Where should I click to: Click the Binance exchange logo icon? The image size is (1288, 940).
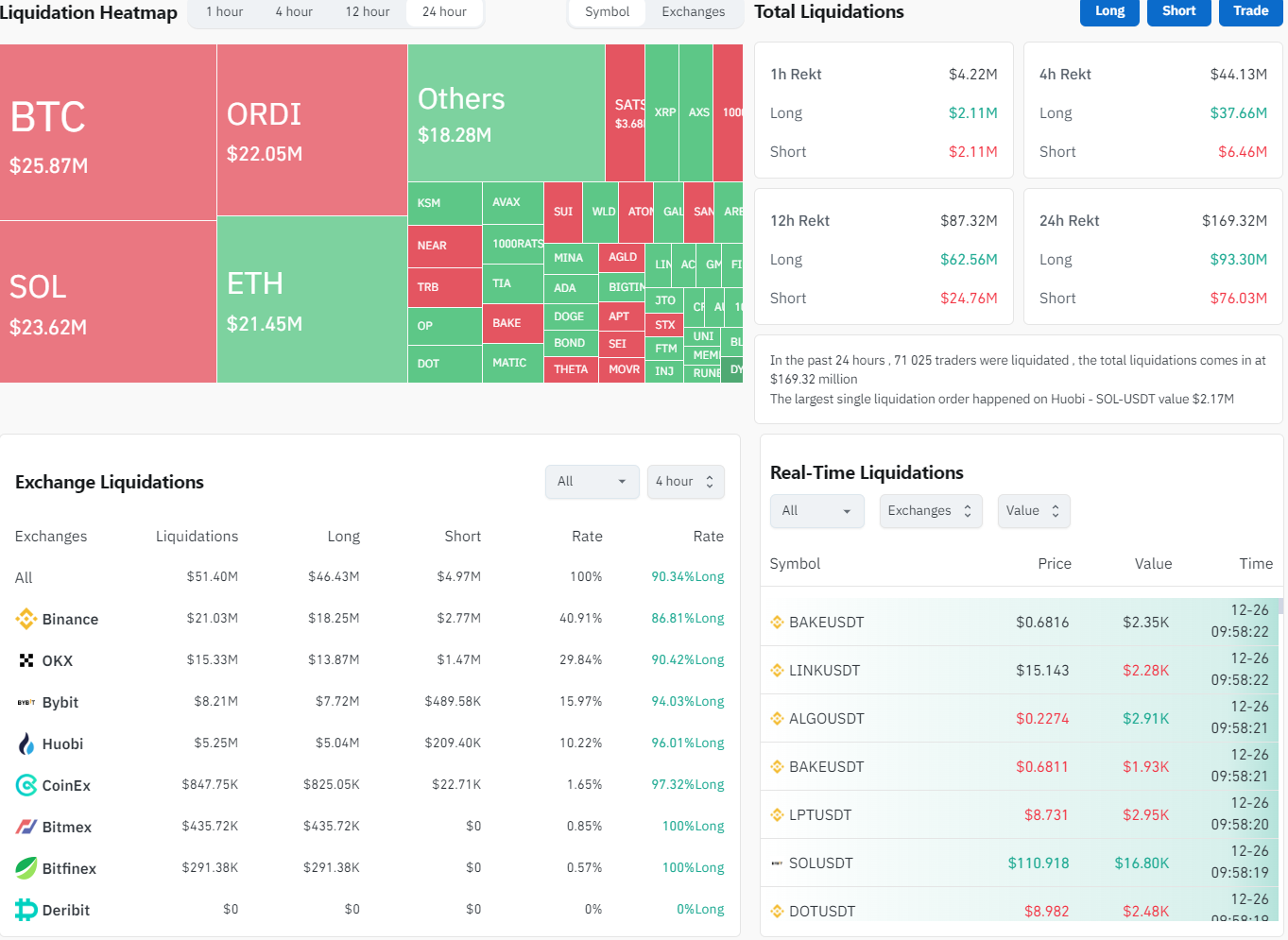click(x=26, y=619)
